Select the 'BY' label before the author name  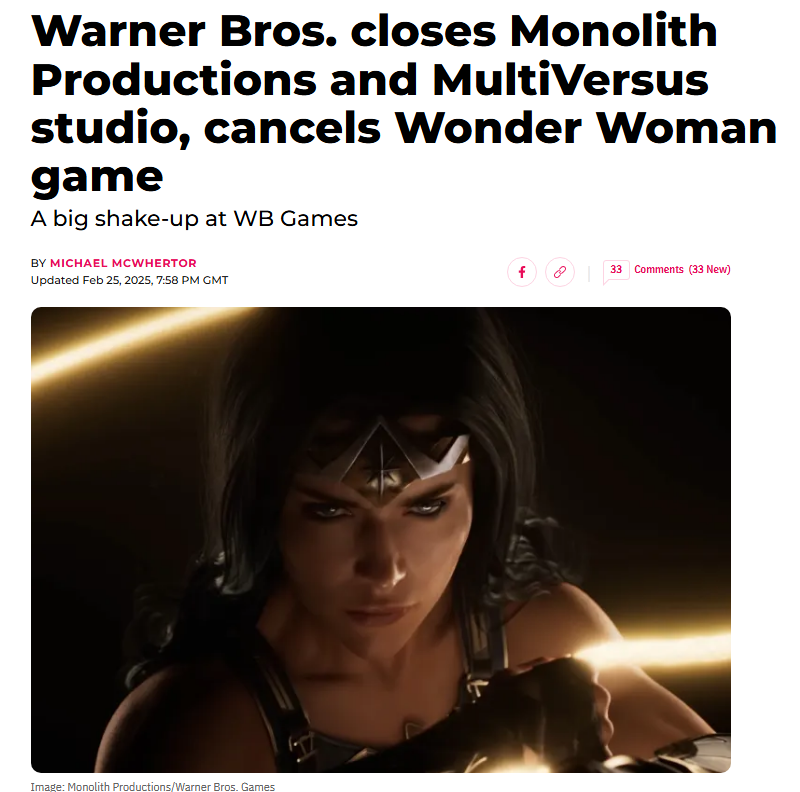38,263
